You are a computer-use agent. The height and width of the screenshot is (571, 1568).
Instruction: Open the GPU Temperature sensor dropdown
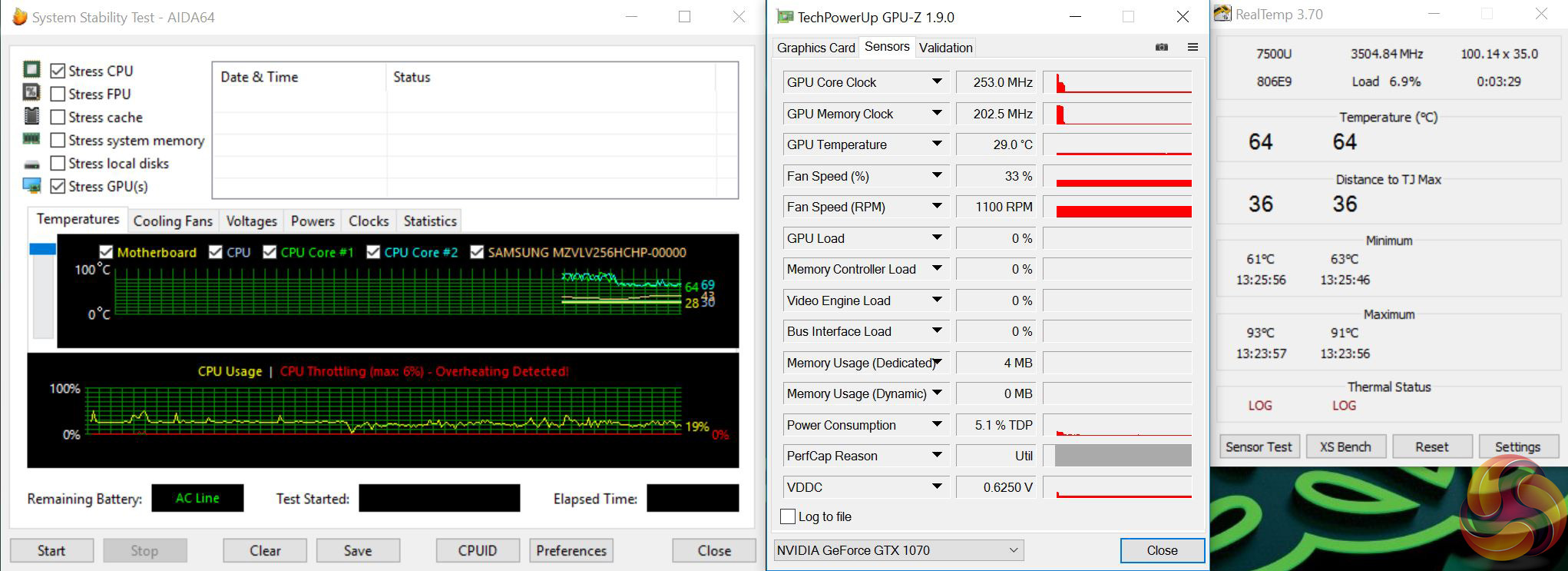pos(937,144)
